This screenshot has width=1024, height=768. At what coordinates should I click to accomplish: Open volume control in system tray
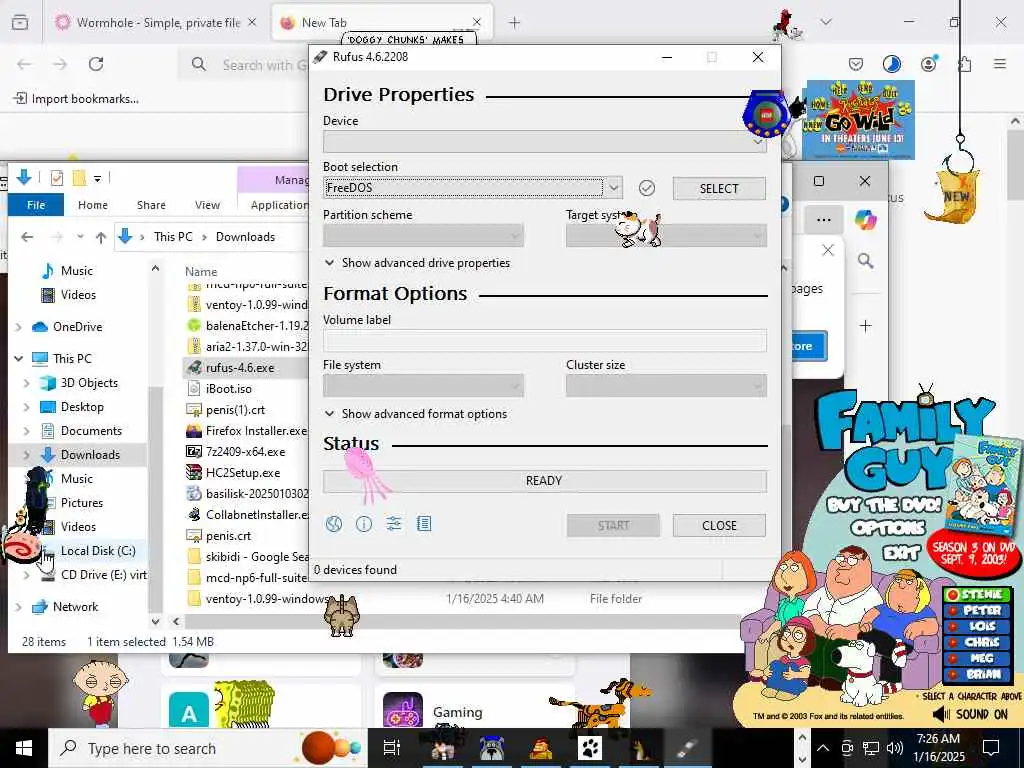895,748
